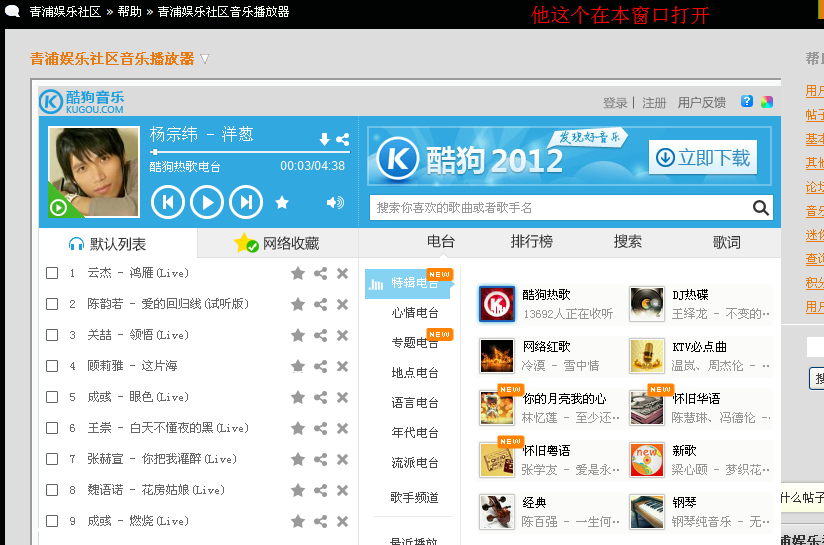Click the song search input field
The image size is (824, 545).
pos(561,208)
